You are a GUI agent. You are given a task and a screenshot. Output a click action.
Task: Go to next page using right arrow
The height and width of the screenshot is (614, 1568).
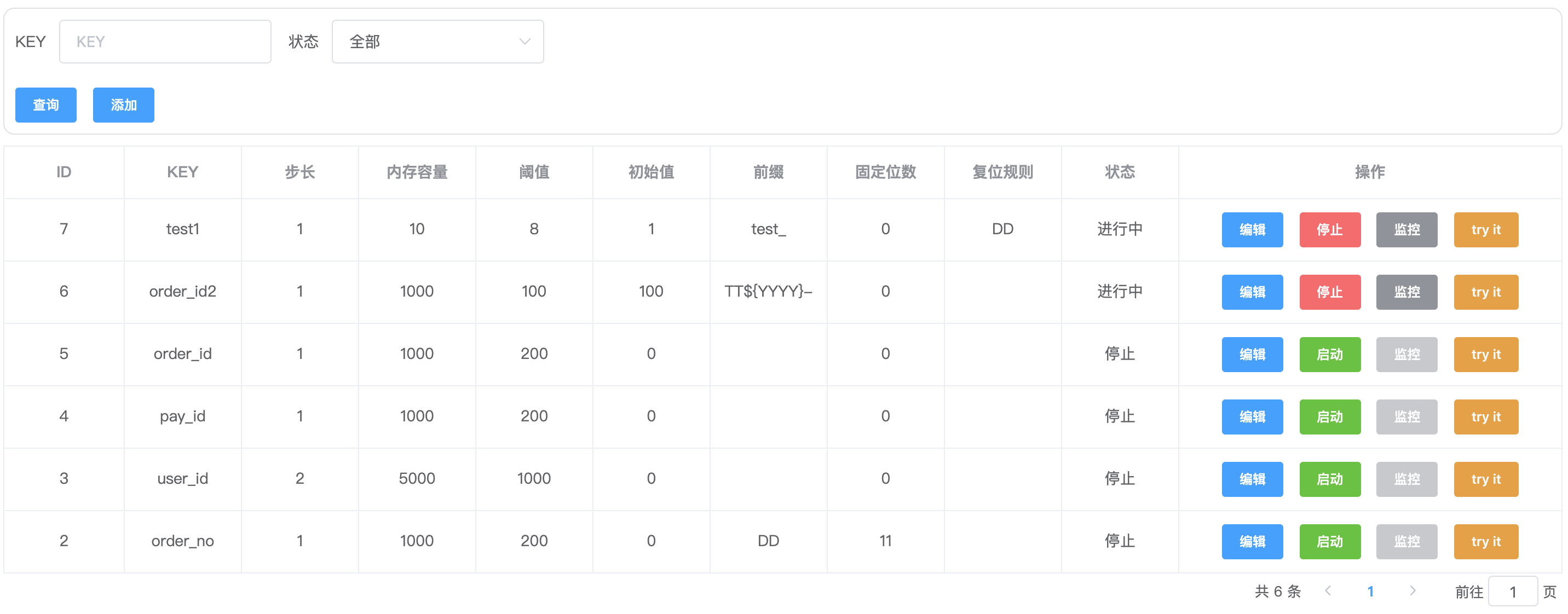coord(1412,591)
